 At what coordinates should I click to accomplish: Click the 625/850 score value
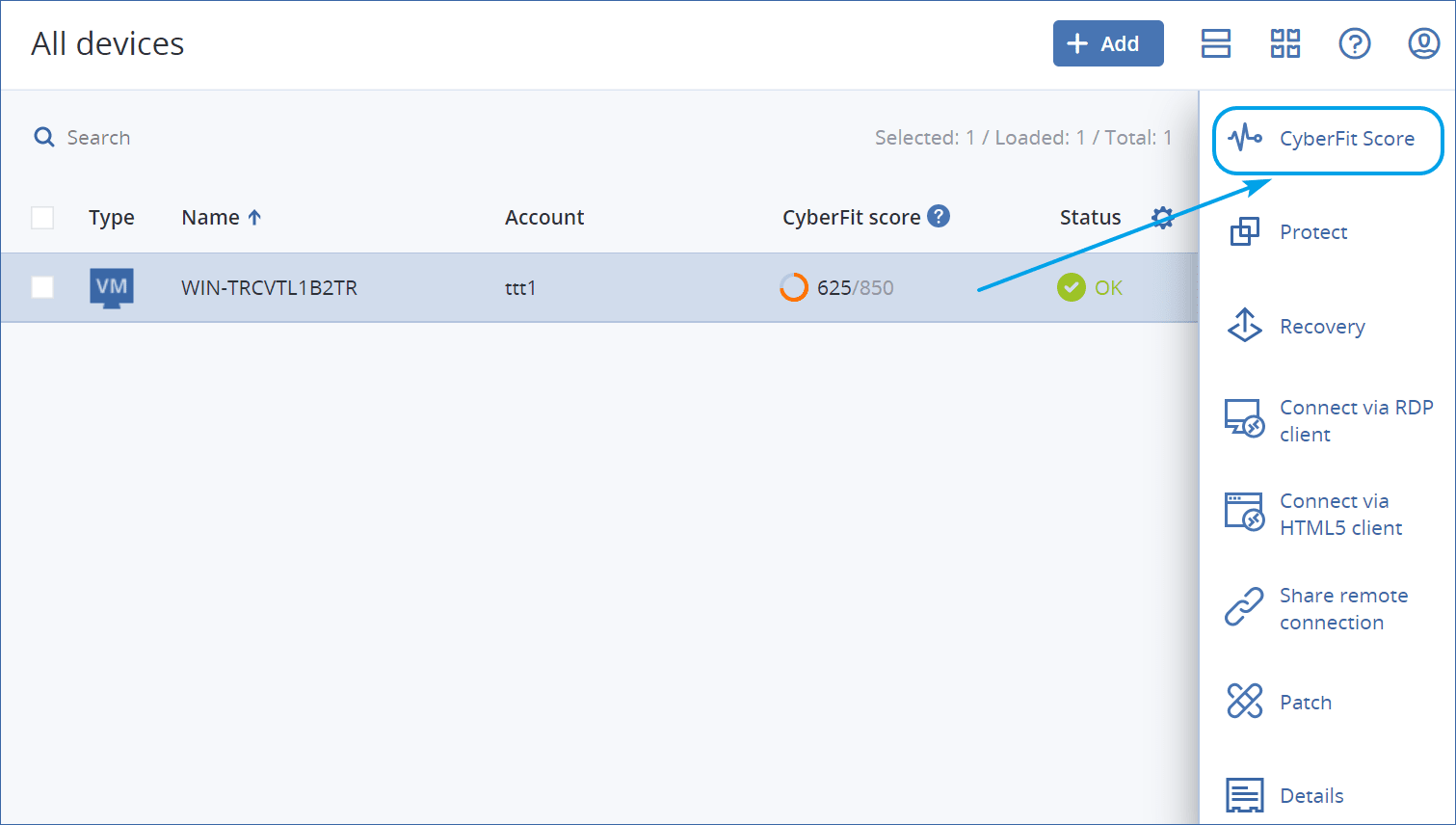pyautogui.click(x=856, y=288)
